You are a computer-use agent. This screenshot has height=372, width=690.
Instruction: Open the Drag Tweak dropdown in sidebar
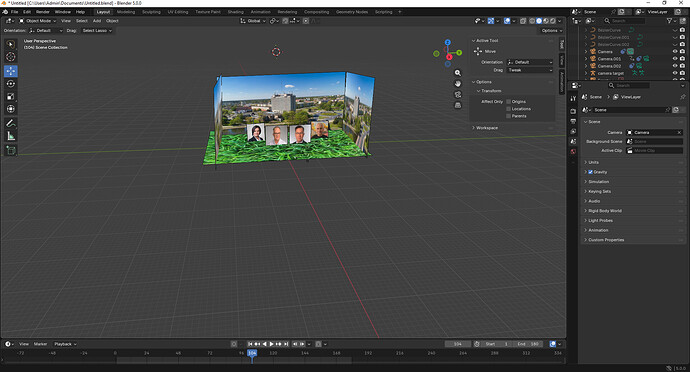(x=530, y=70)
